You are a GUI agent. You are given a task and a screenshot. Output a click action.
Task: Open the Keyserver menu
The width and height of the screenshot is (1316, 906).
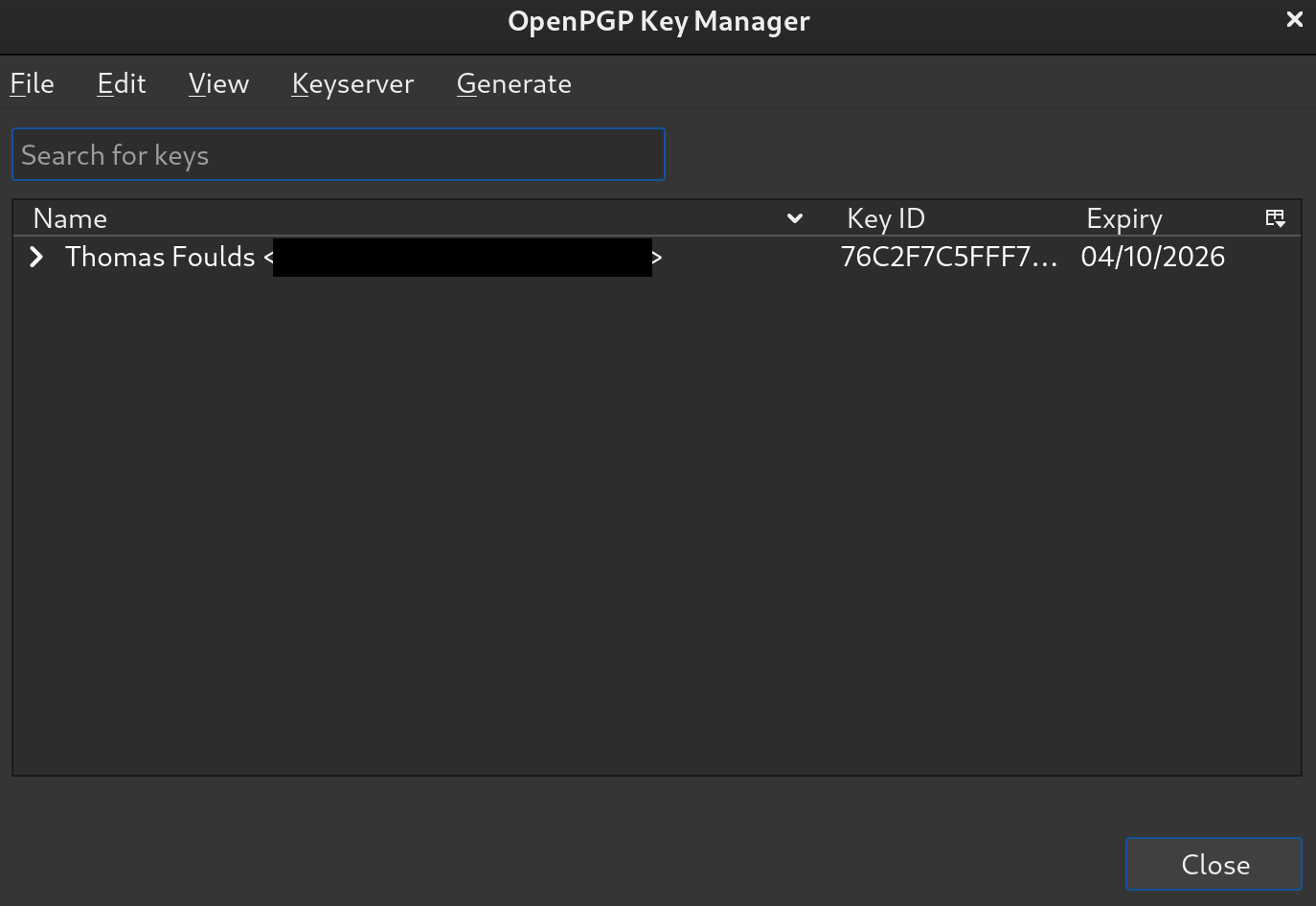tap(352, 83)
